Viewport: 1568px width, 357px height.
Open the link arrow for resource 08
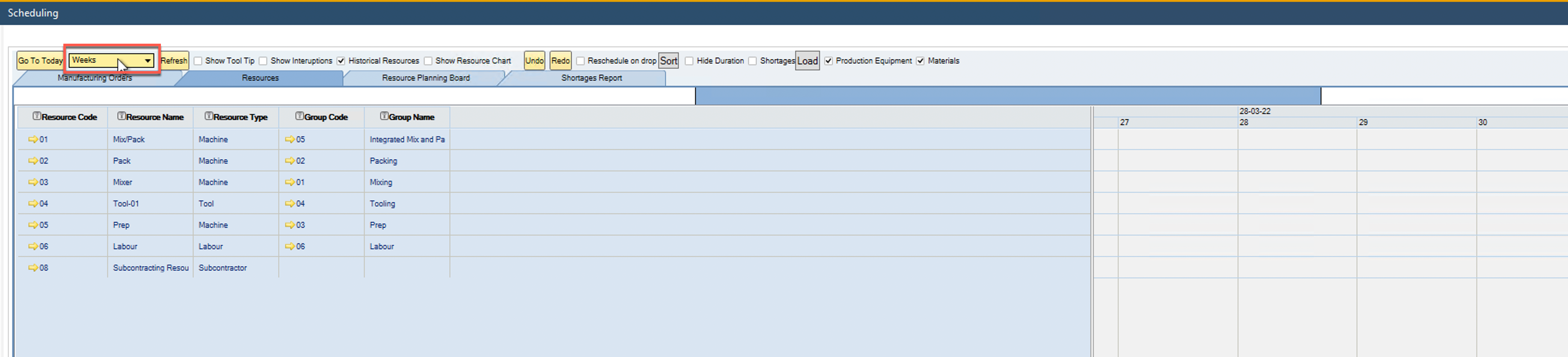click(x=33, y=268)
